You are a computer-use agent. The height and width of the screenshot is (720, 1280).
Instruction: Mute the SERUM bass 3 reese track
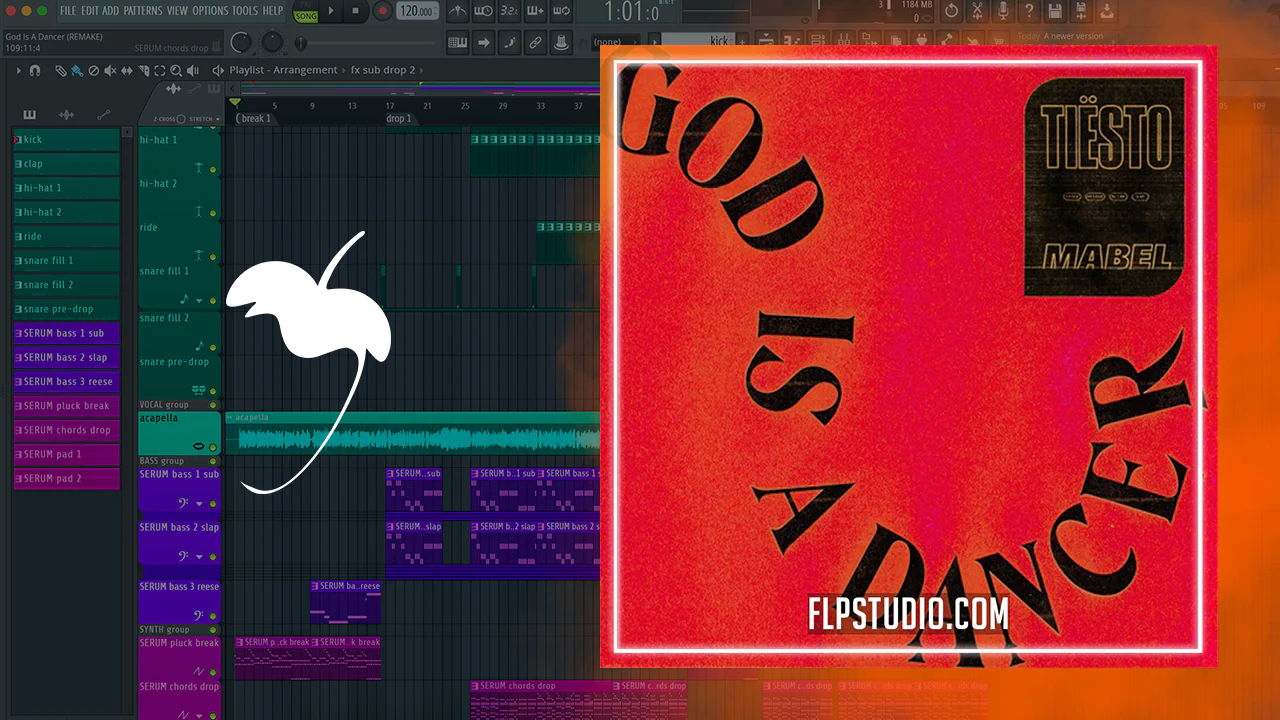213,616
